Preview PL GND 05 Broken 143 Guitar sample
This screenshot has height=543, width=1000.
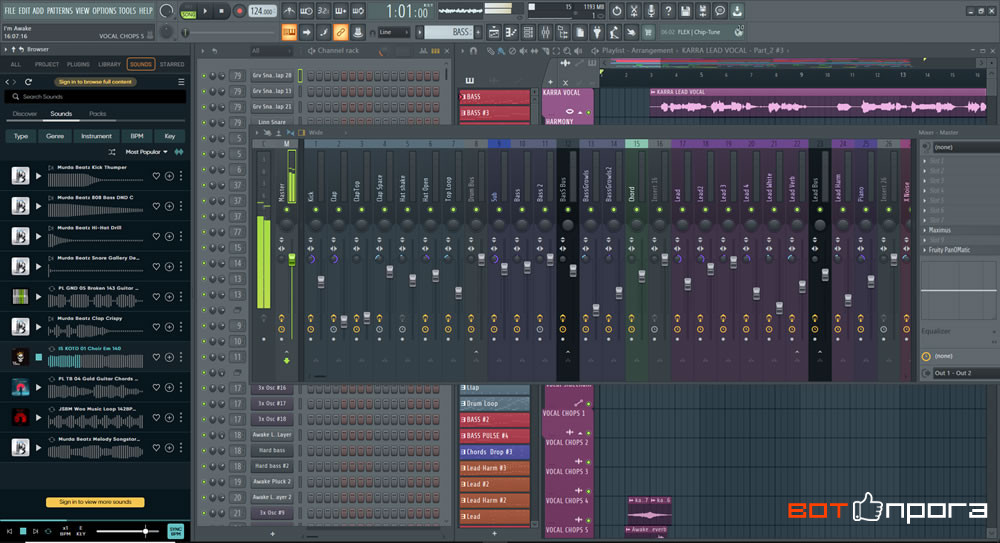(x=38, y=297)
